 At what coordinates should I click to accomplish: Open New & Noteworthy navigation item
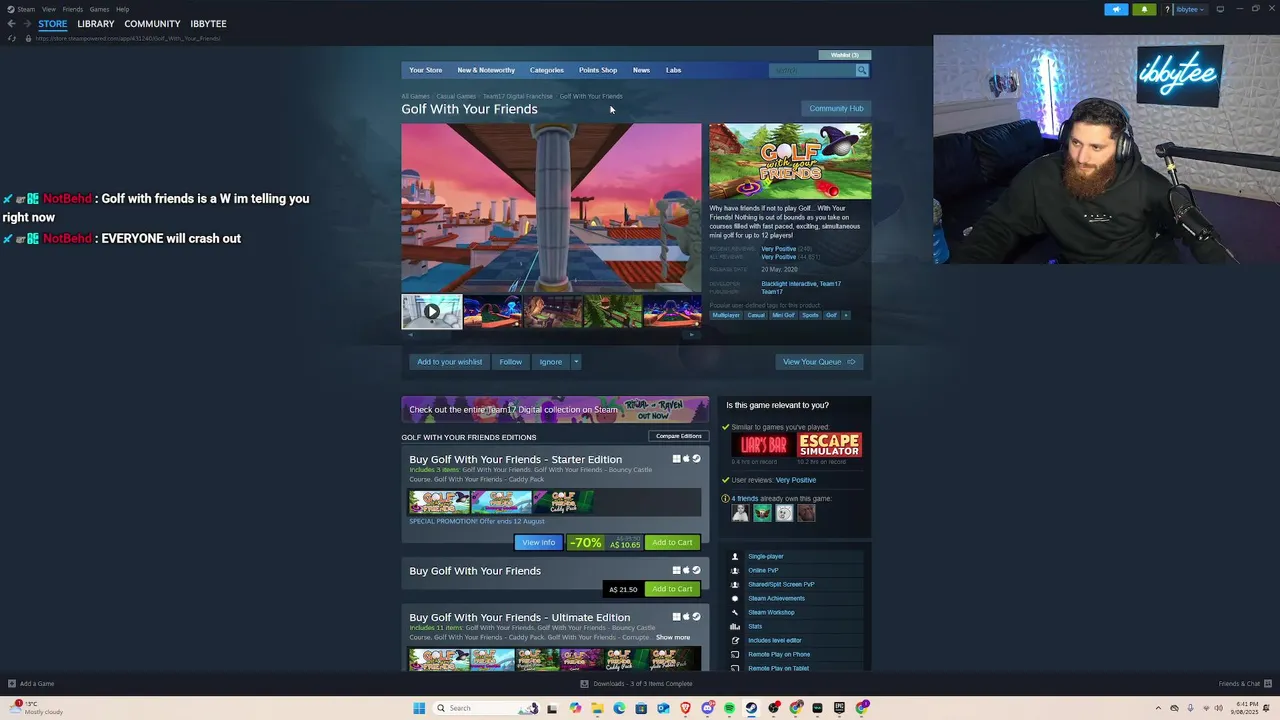pos(486,70)
